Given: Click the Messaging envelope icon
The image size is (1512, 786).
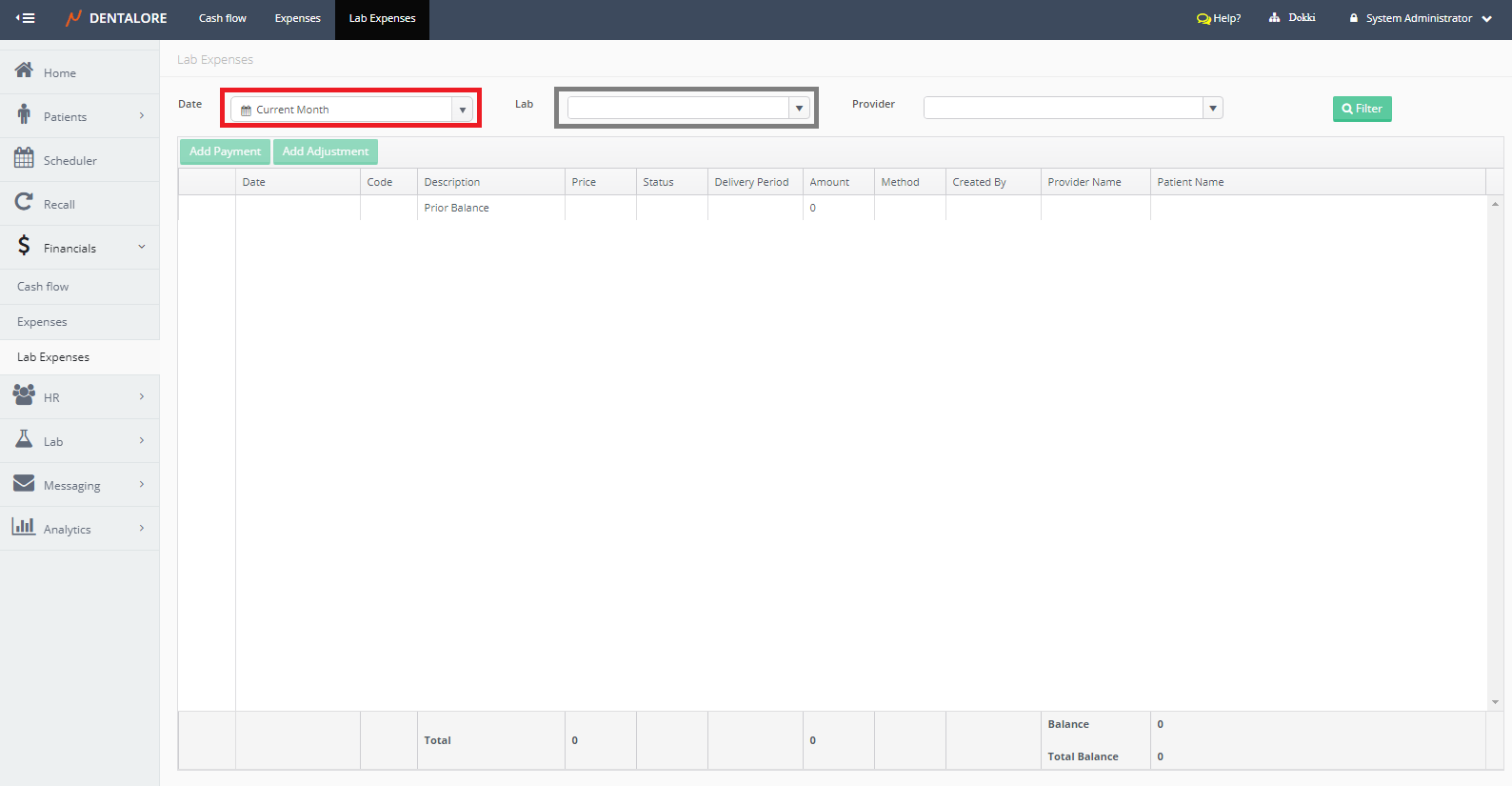Looking at the screenshot, I should (x=24, y=483).
